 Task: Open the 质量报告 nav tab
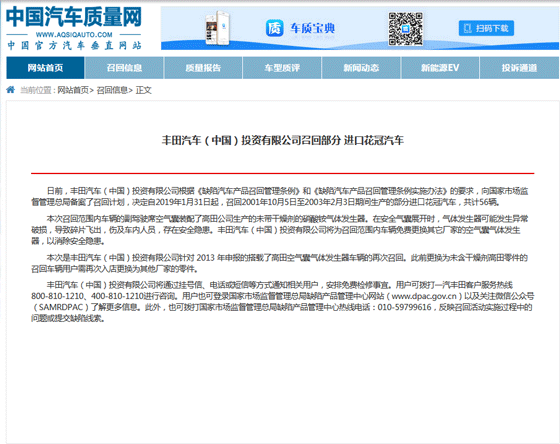click(x=203, y=68)
